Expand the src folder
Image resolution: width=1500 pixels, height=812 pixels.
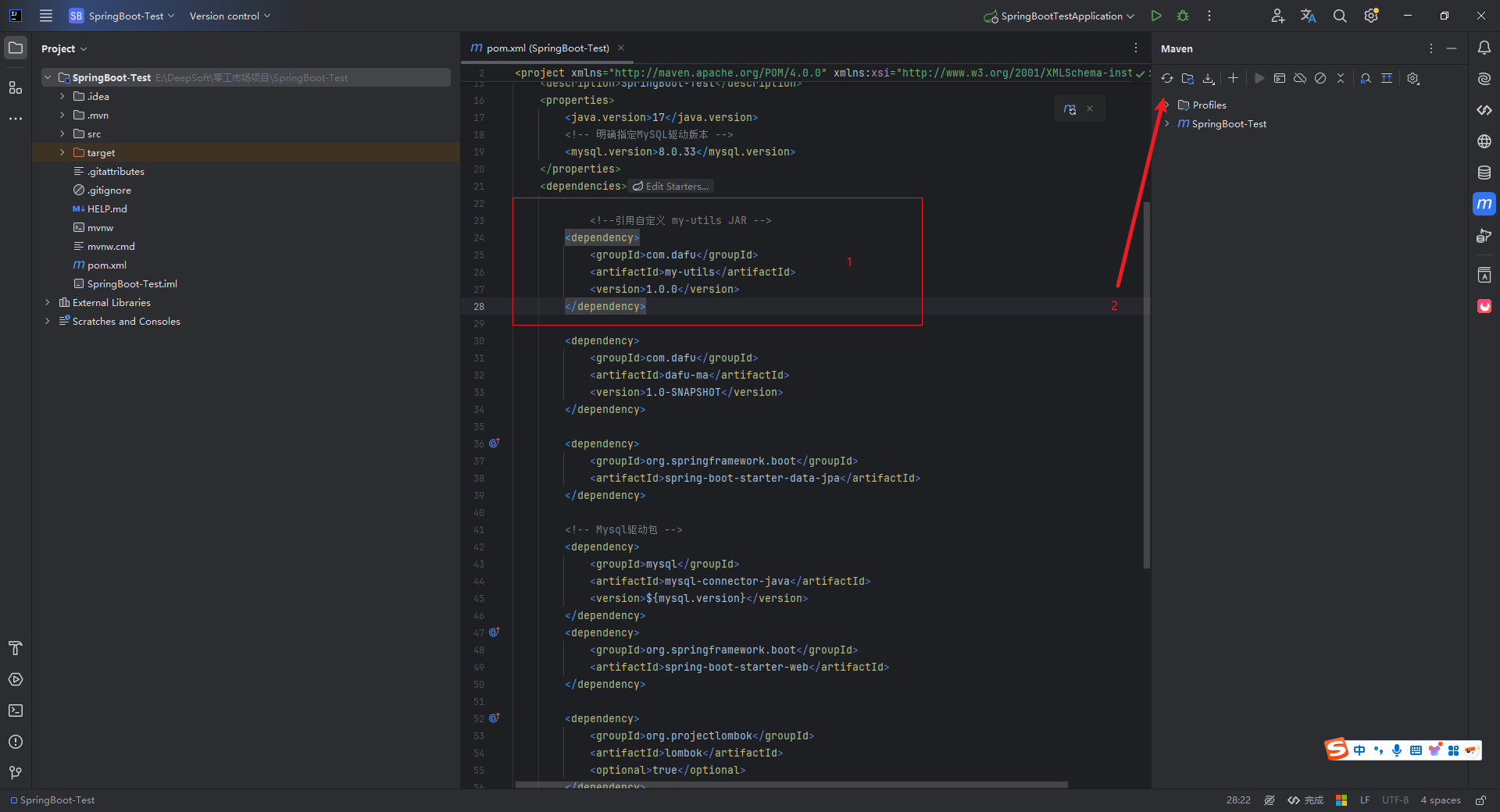coord(62,134)
